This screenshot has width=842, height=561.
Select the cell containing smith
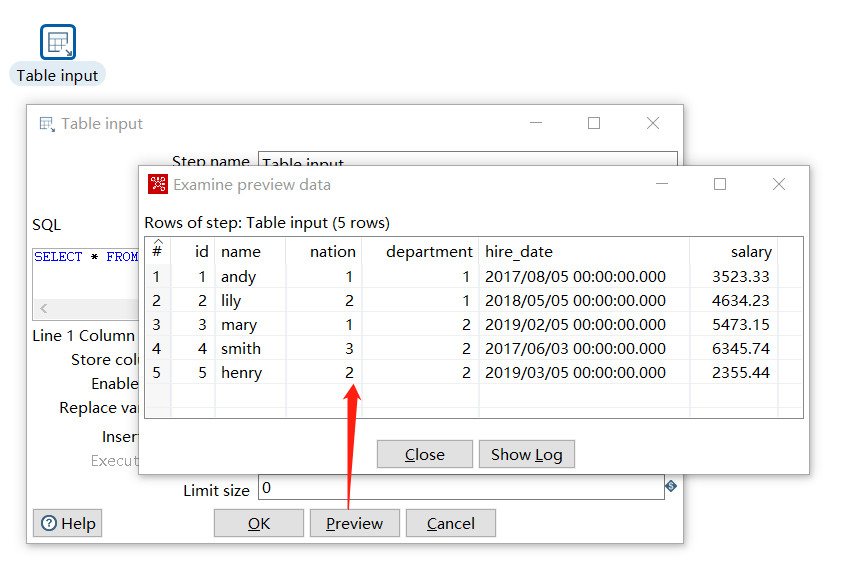(x=241, y=348)
